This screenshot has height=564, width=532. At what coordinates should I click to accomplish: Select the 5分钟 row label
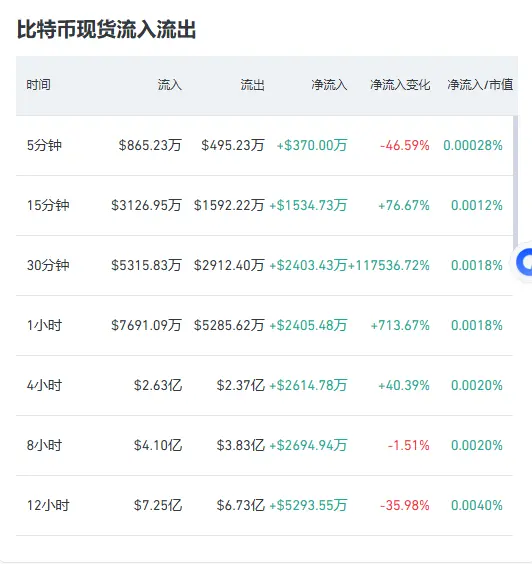(44, 145)
